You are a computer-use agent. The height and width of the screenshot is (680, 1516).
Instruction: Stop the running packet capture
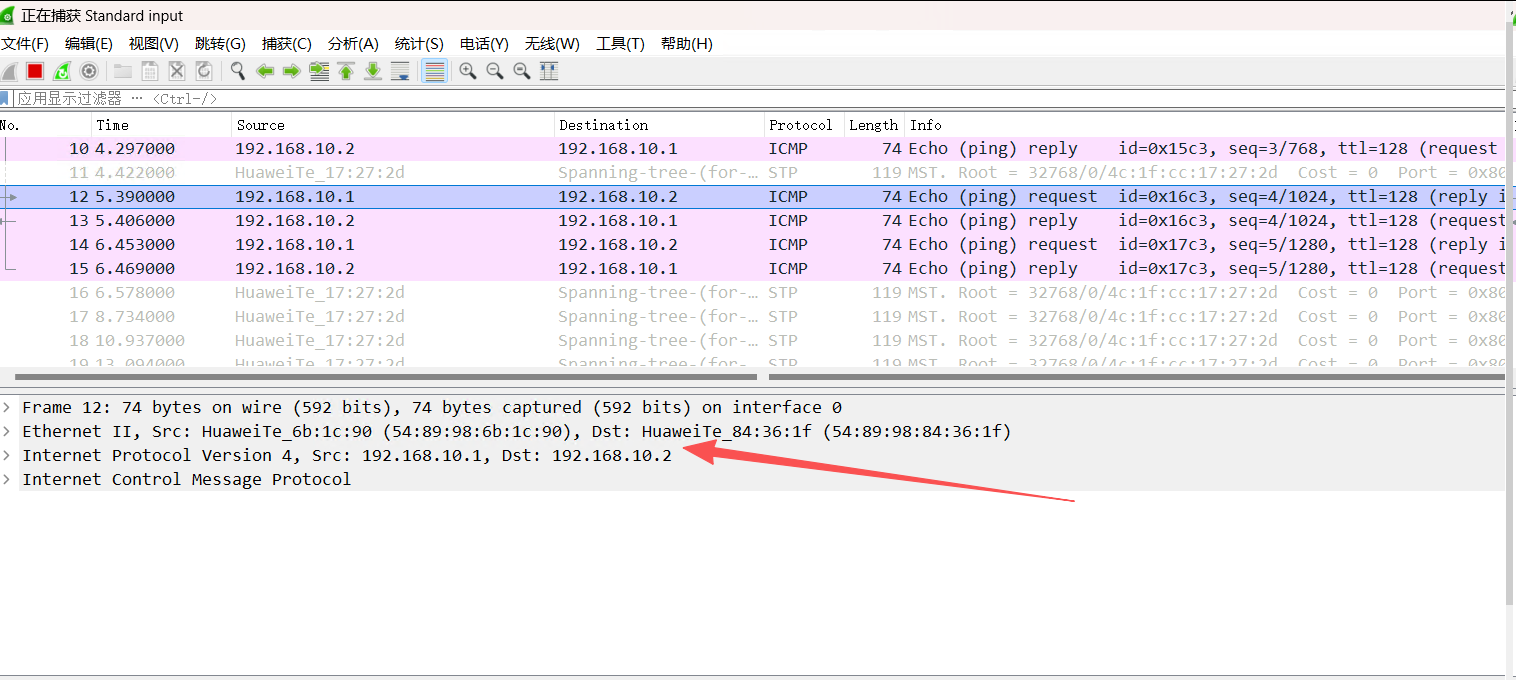click(x=34, y=70)
